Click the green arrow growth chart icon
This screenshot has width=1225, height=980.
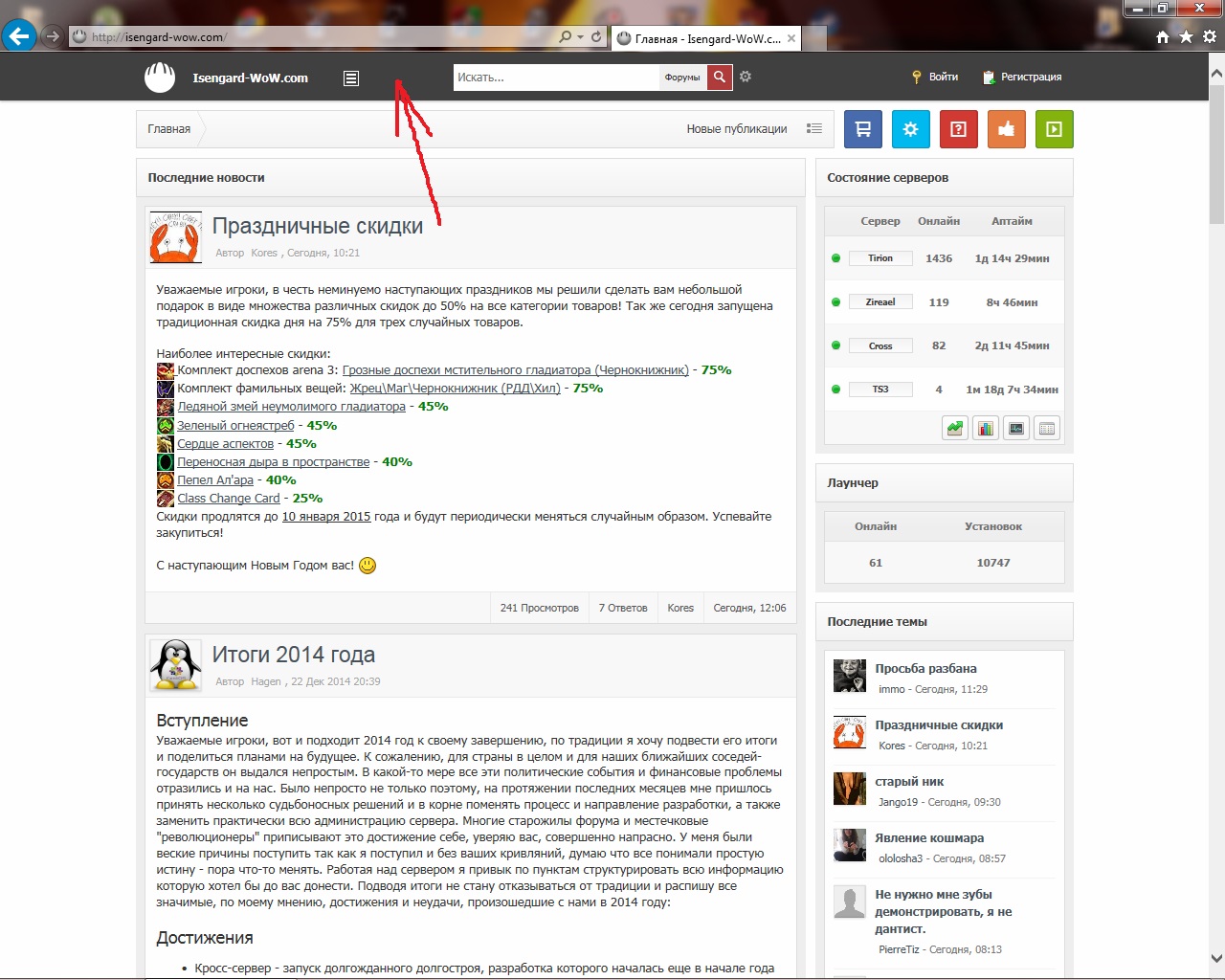(955, 429)
